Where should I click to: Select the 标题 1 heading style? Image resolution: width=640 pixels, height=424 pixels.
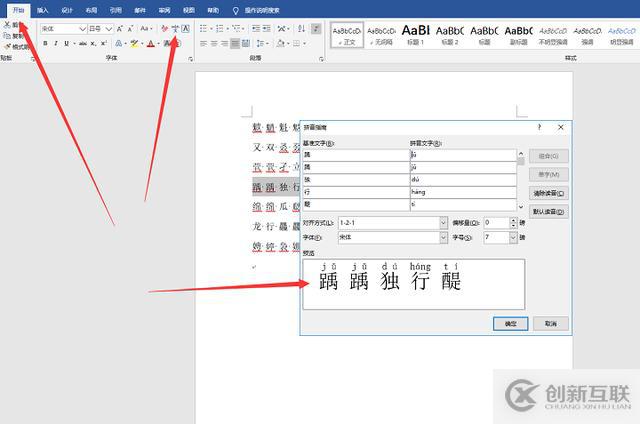pos(416,35)
